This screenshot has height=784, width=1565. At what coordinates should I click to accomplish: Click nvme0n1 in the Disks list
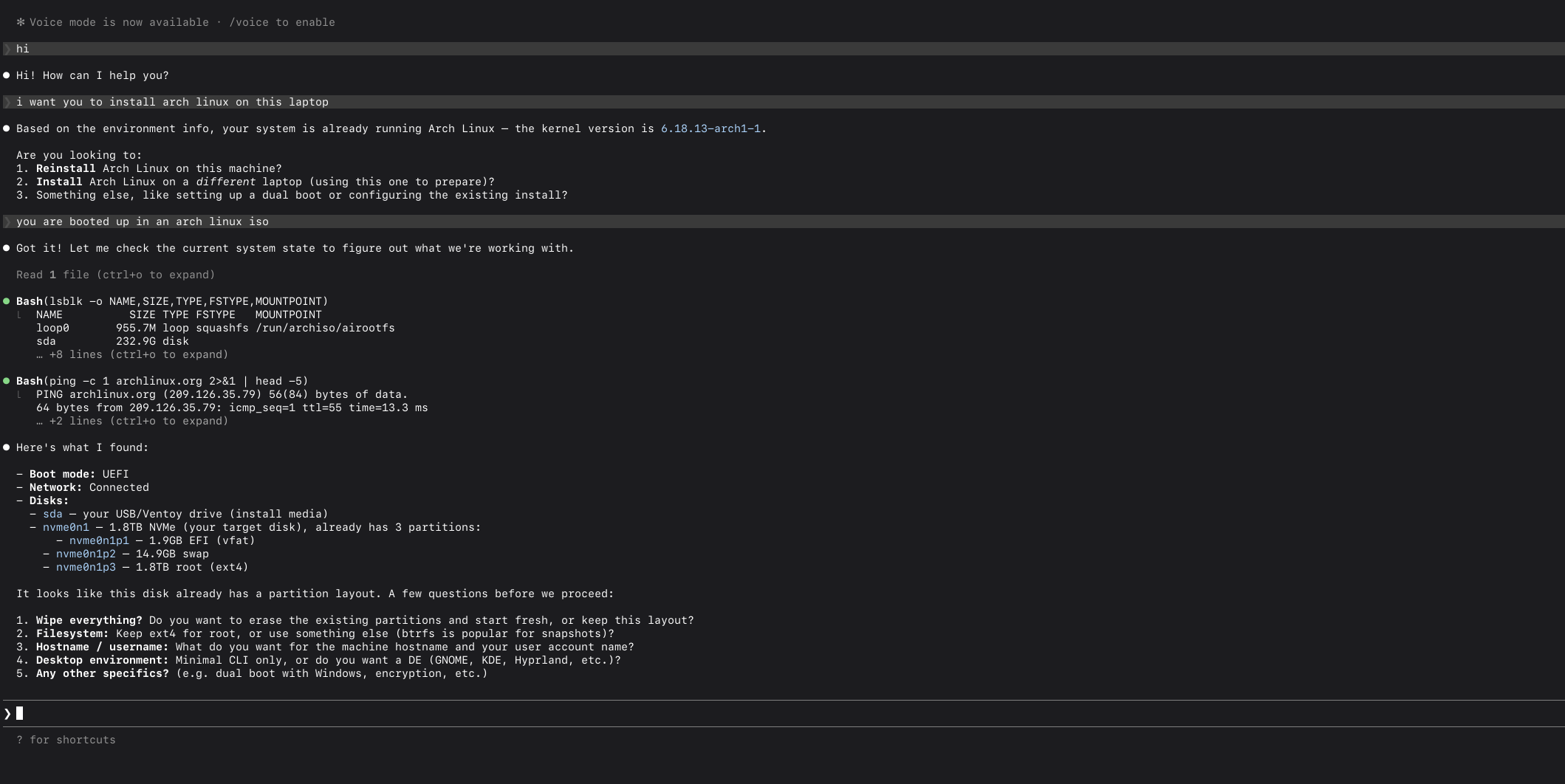coord(66,527)
